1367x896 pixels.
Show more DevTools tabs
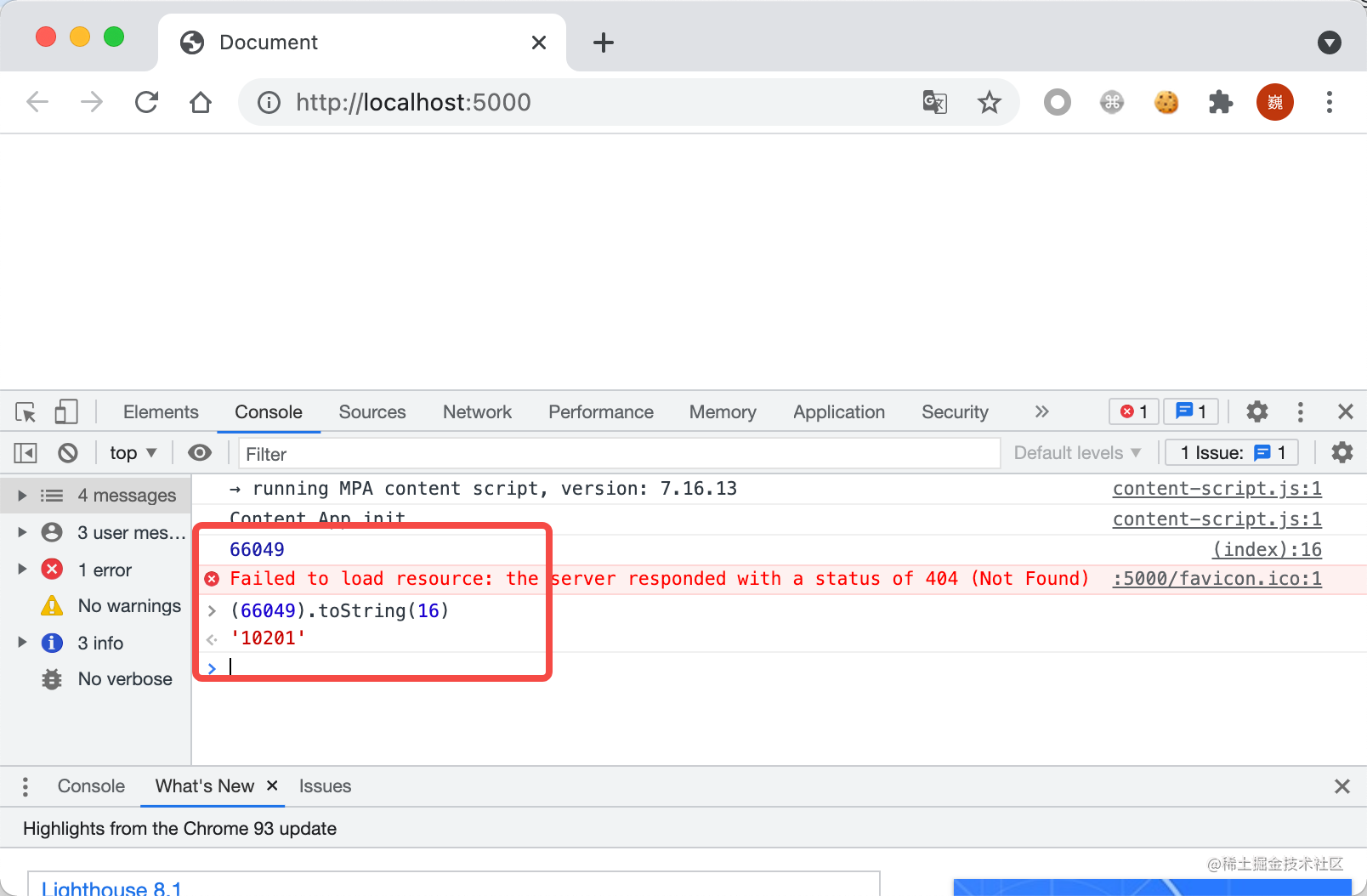click(1041, 412)
